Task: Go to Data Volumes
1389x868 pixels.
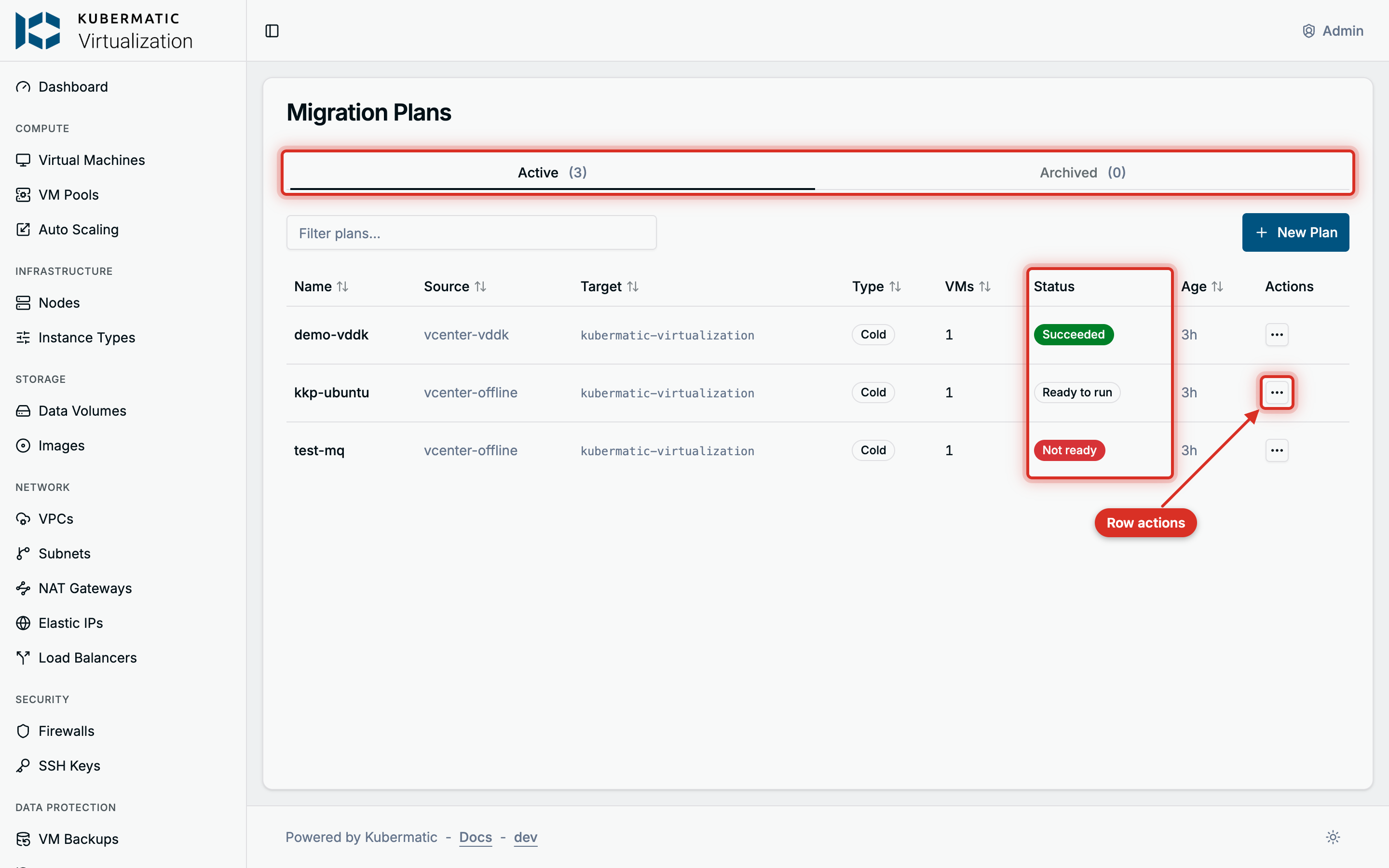Action: pyautogui.click(x=71, y=410)
